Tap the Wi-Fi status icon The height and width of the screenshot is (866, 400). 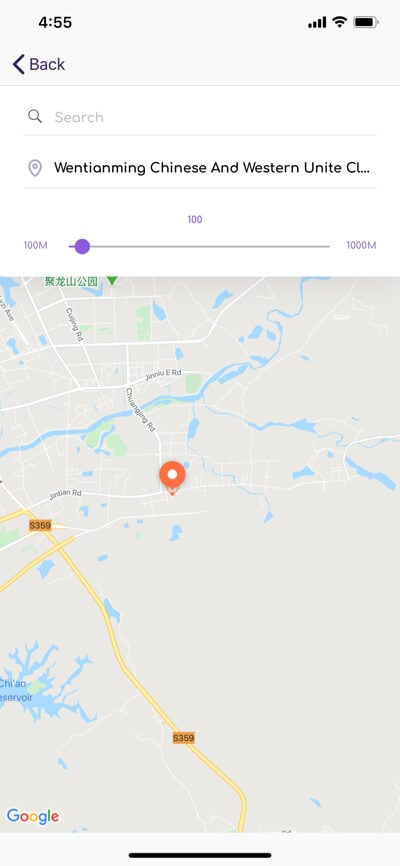tap(339, 23)
